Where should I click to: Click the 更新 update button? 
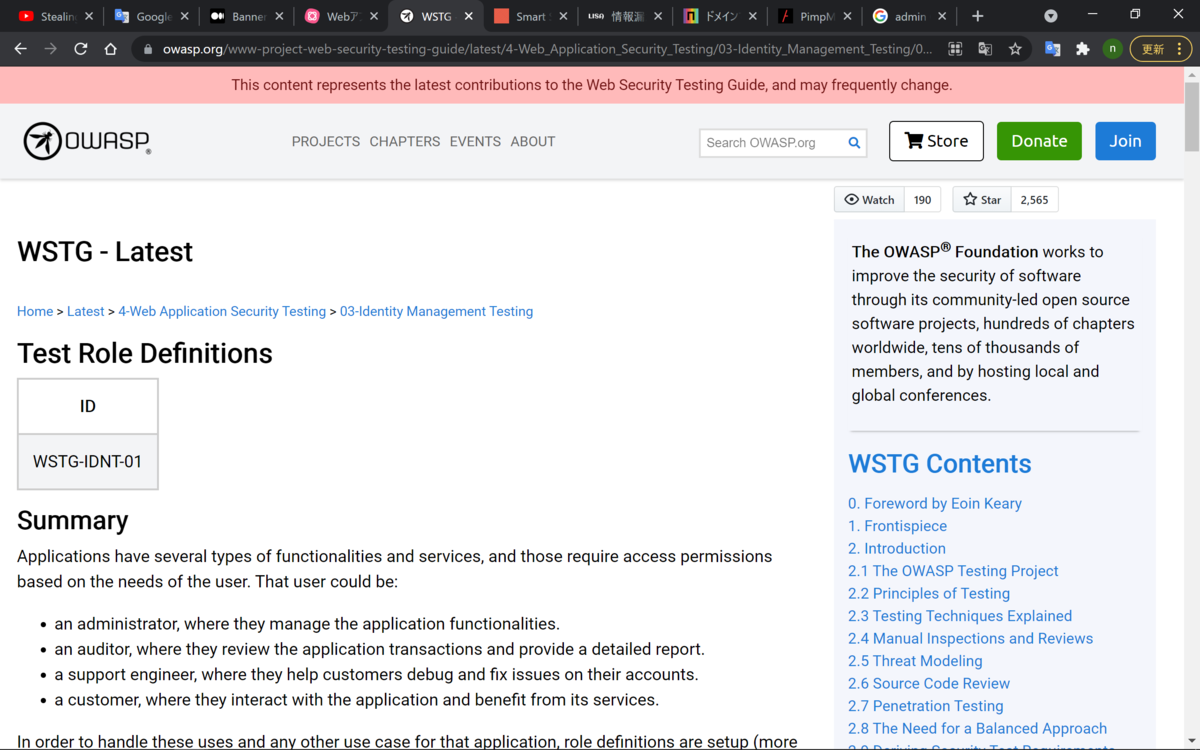point(1161,48)
